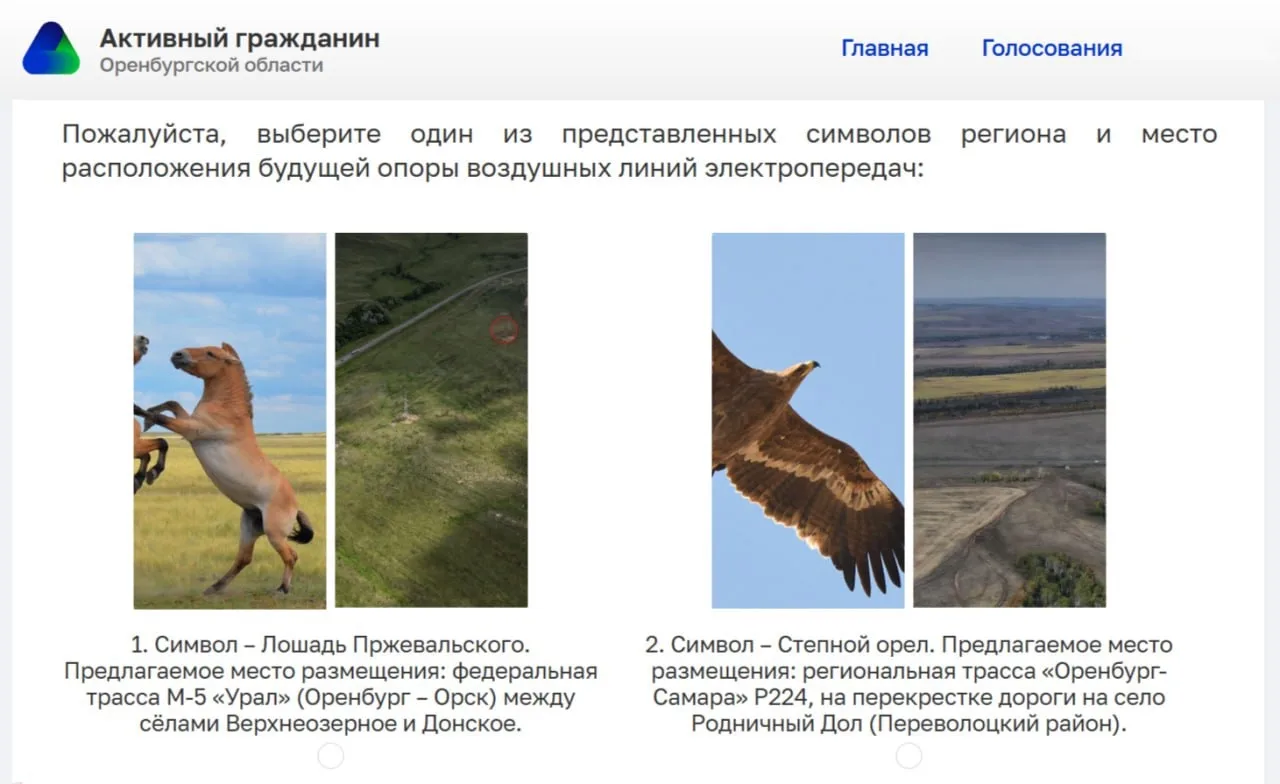
Task: Click the aerial photo of the green hillside
Action: click(x=431, y=470)
